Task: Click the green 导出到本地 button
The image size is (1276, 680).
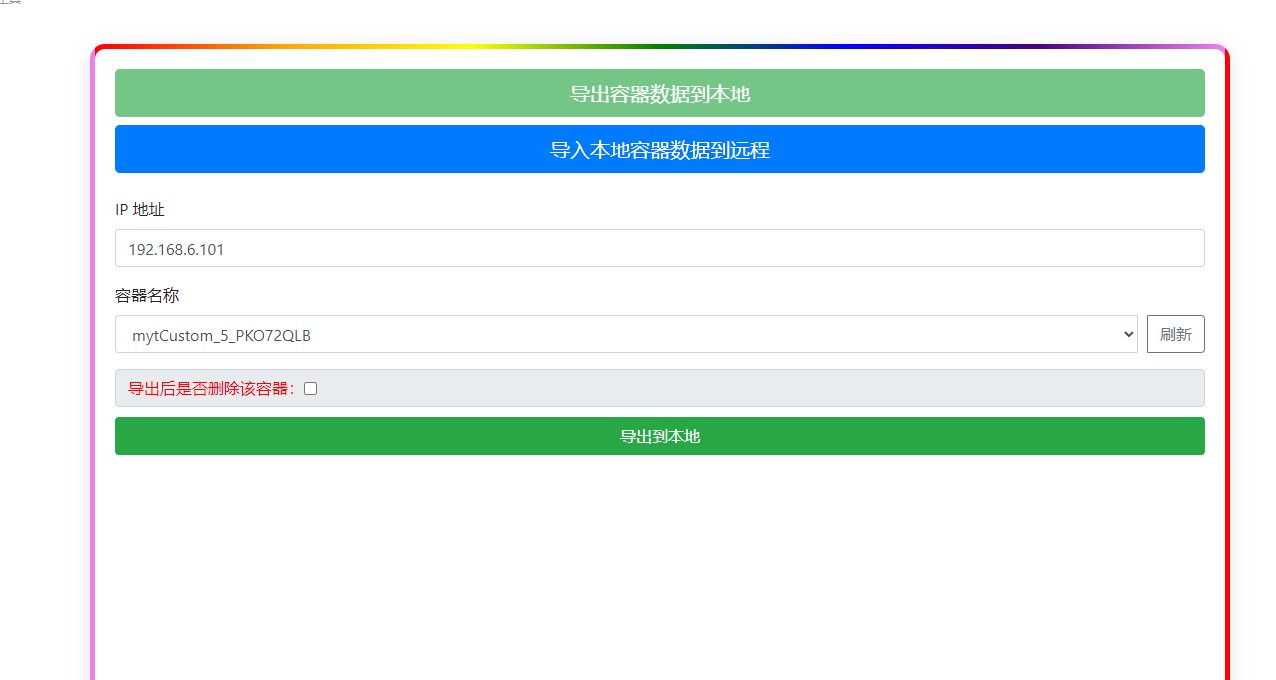Action: [659, 436]
